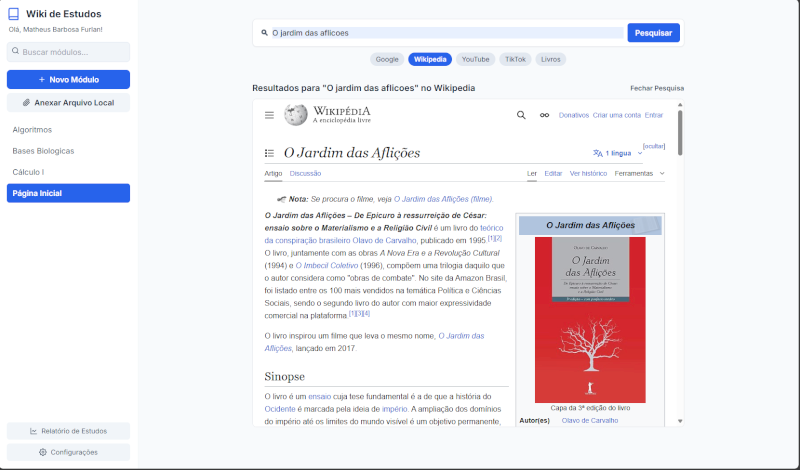Click Fechar Pesquisa to close results

(x=656, y=88)
